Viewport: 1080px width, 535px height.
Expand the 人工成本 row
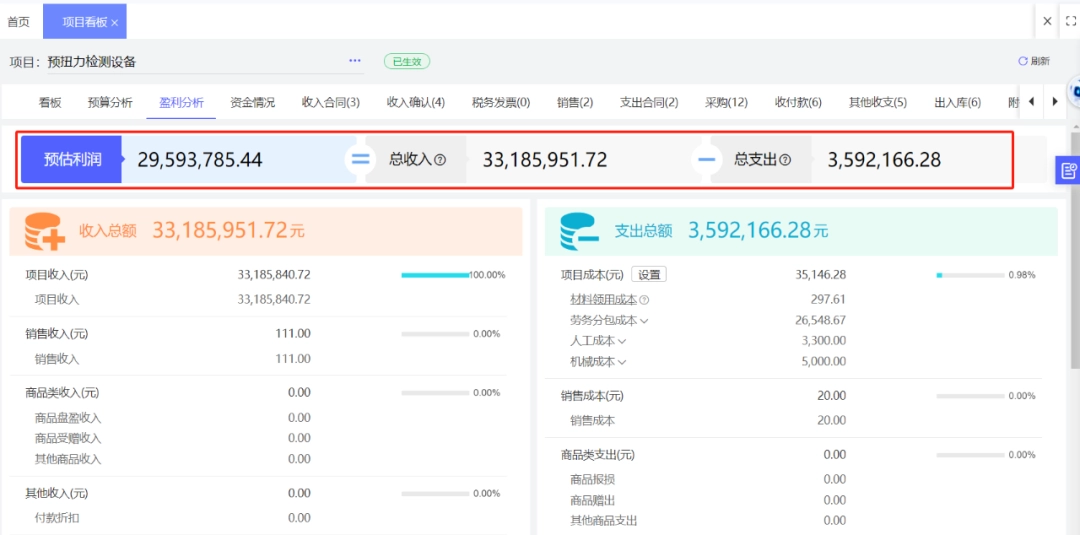(x=622, y=341)
